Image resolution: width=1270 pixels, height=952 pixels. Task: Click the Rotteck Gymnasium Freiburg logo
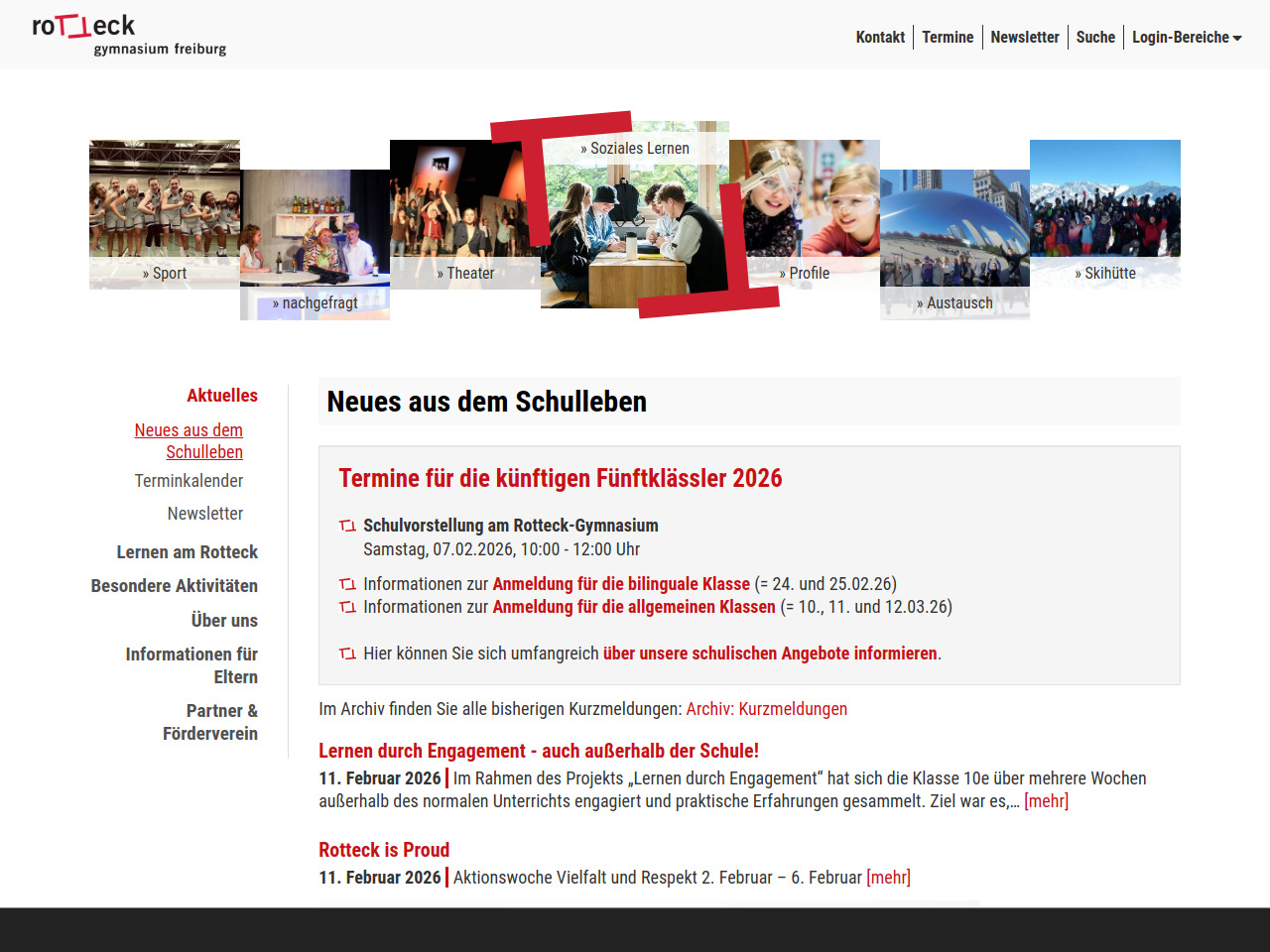click(x=129, y=35)
